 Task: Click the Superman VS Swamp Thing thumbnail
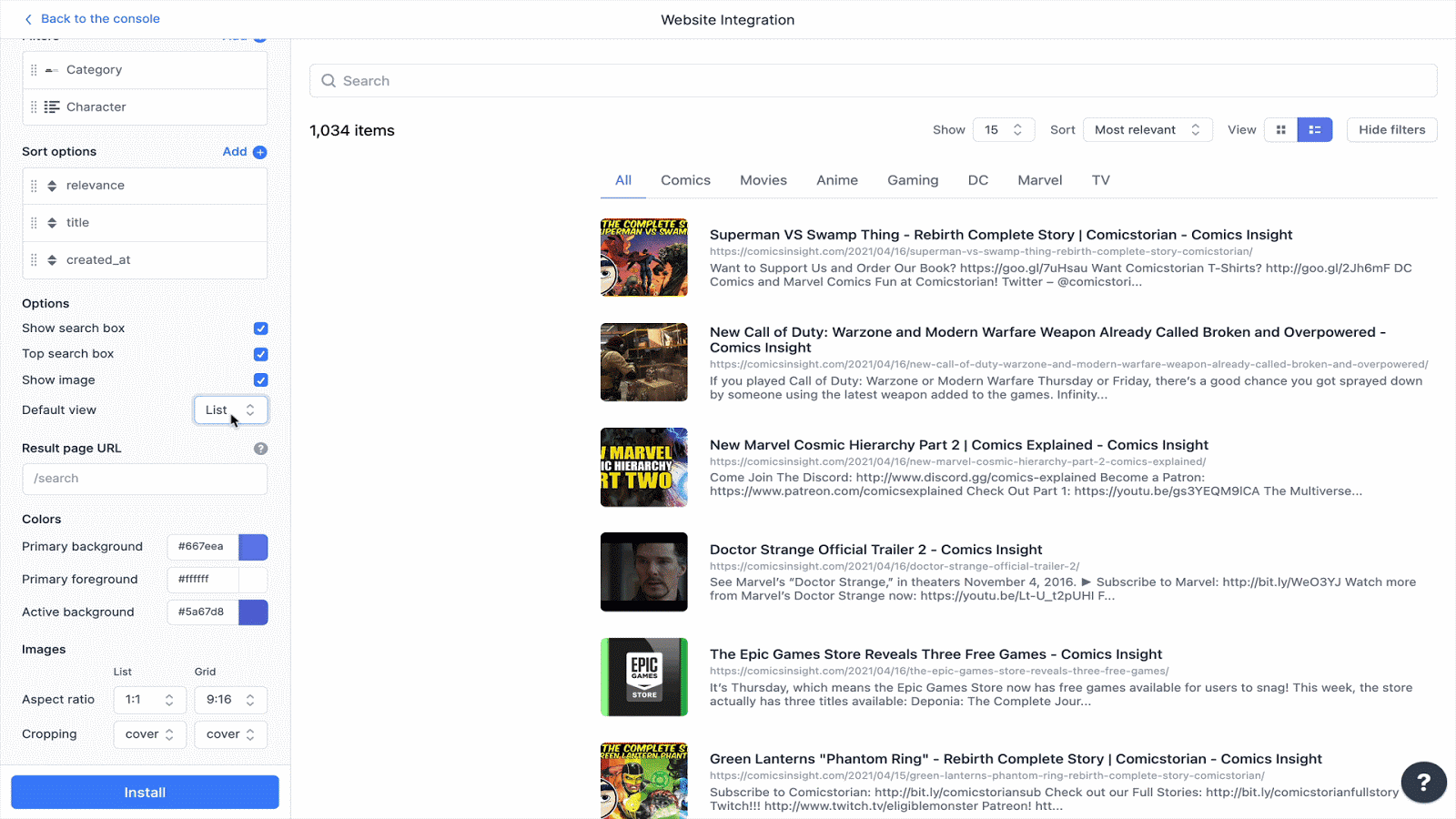point(644,258)
